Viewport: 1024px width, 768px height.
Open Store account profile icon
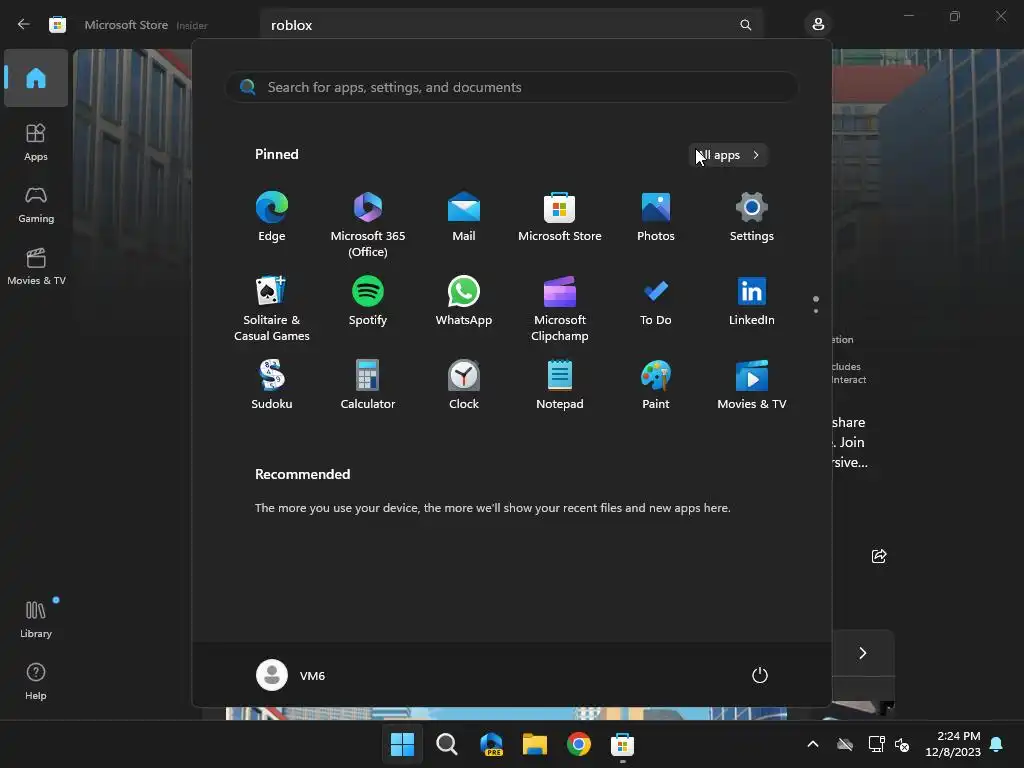[818, 24]
